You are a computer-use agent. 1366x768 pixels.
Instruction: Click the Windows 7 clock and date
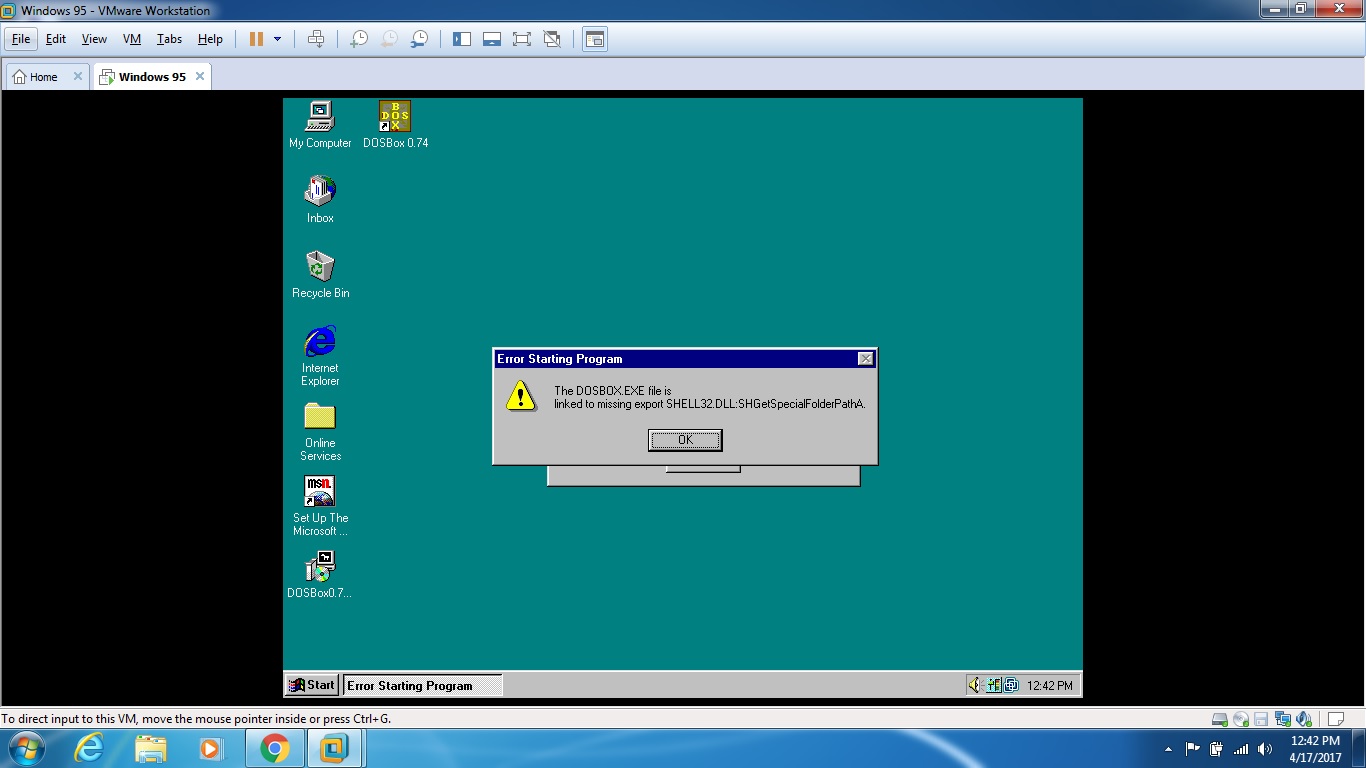pos(1315,749)
